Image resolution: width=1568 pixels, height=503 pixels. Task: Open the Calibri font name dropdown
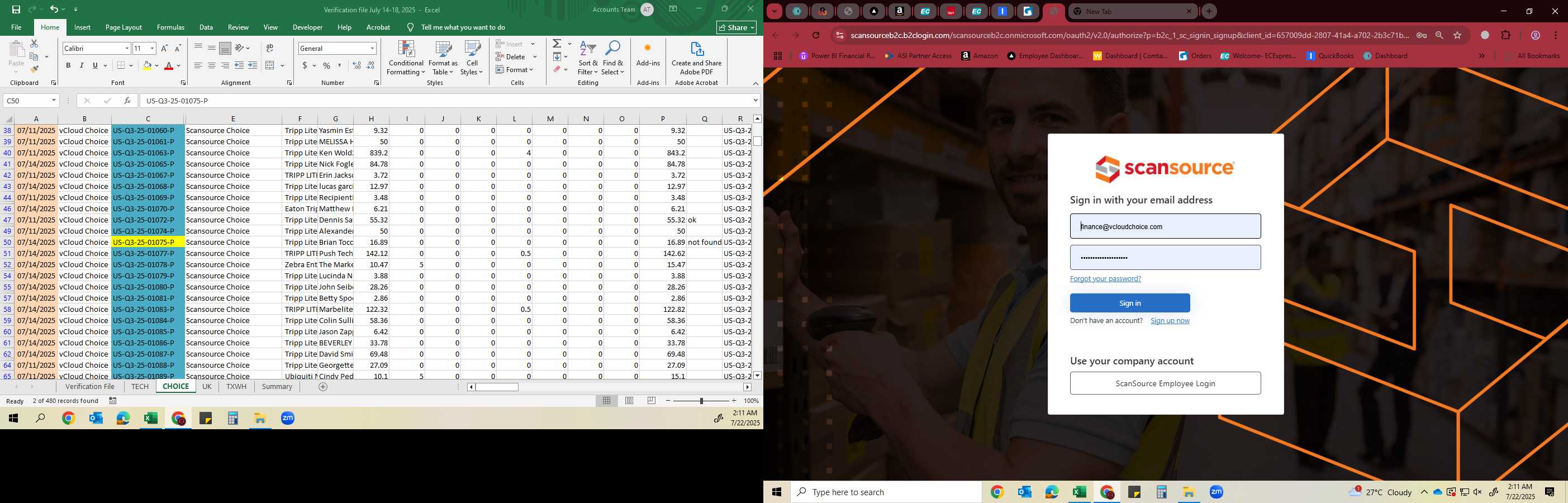[127, 48]
